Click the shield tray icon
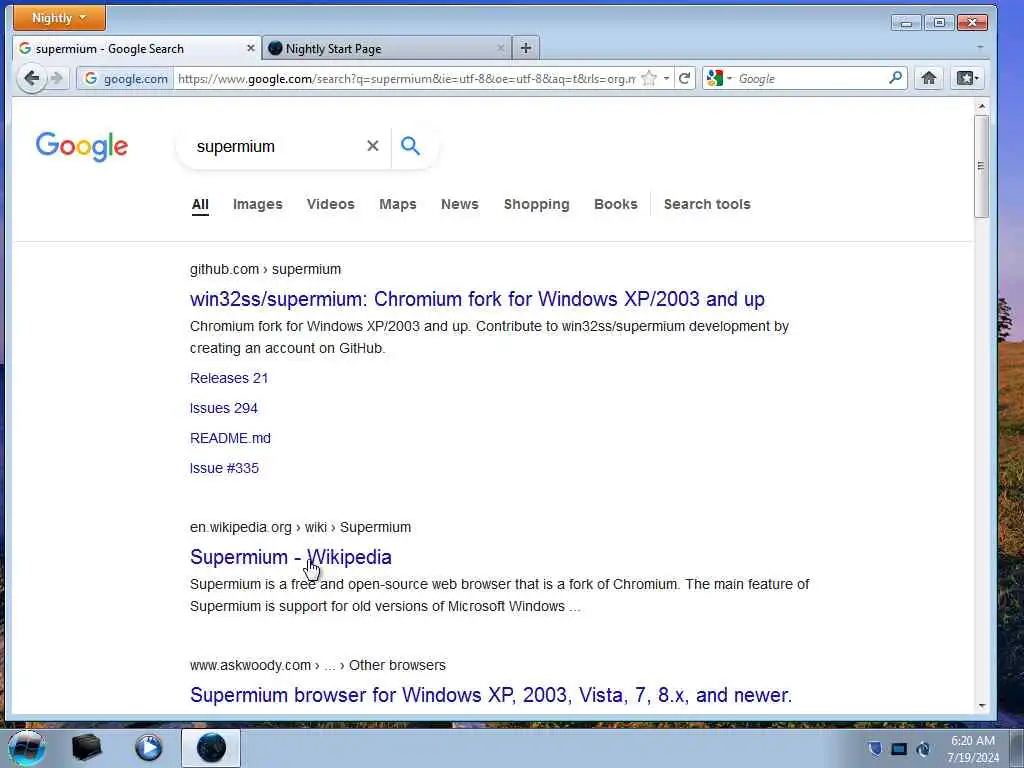Image resolution: width=1024 pixels, height=768 pixels. pos(875,748)
